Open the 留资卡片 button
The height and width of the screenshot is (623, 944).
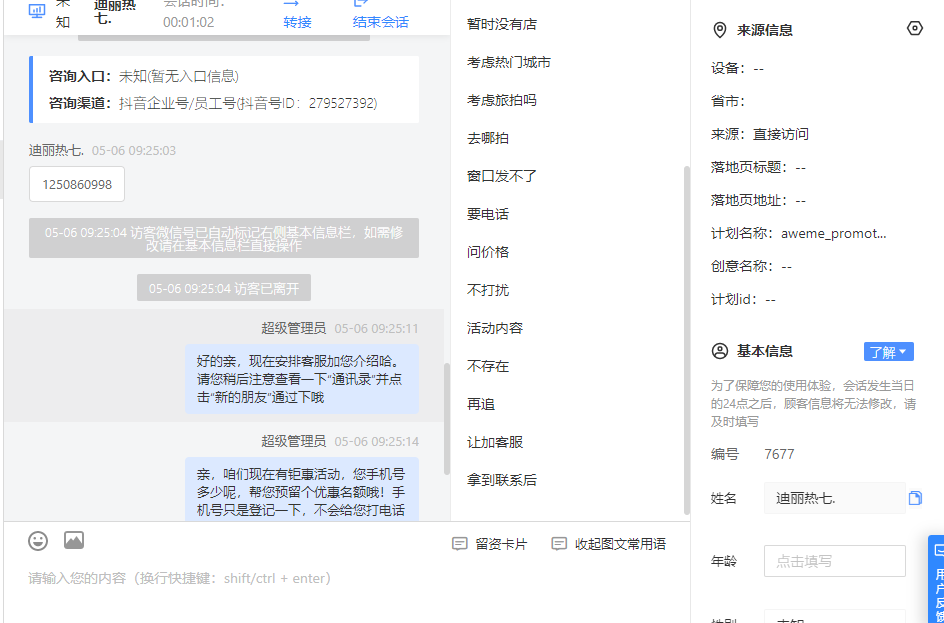click(x=489, y=544)
